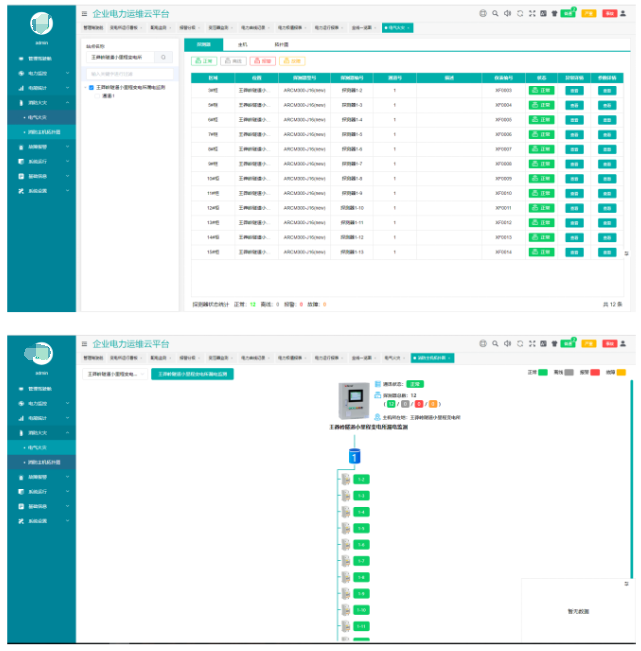Open user profile icon in lower screenshot header
The width and height of the screenshot is (641, 651).
click(x=623, y=343)
